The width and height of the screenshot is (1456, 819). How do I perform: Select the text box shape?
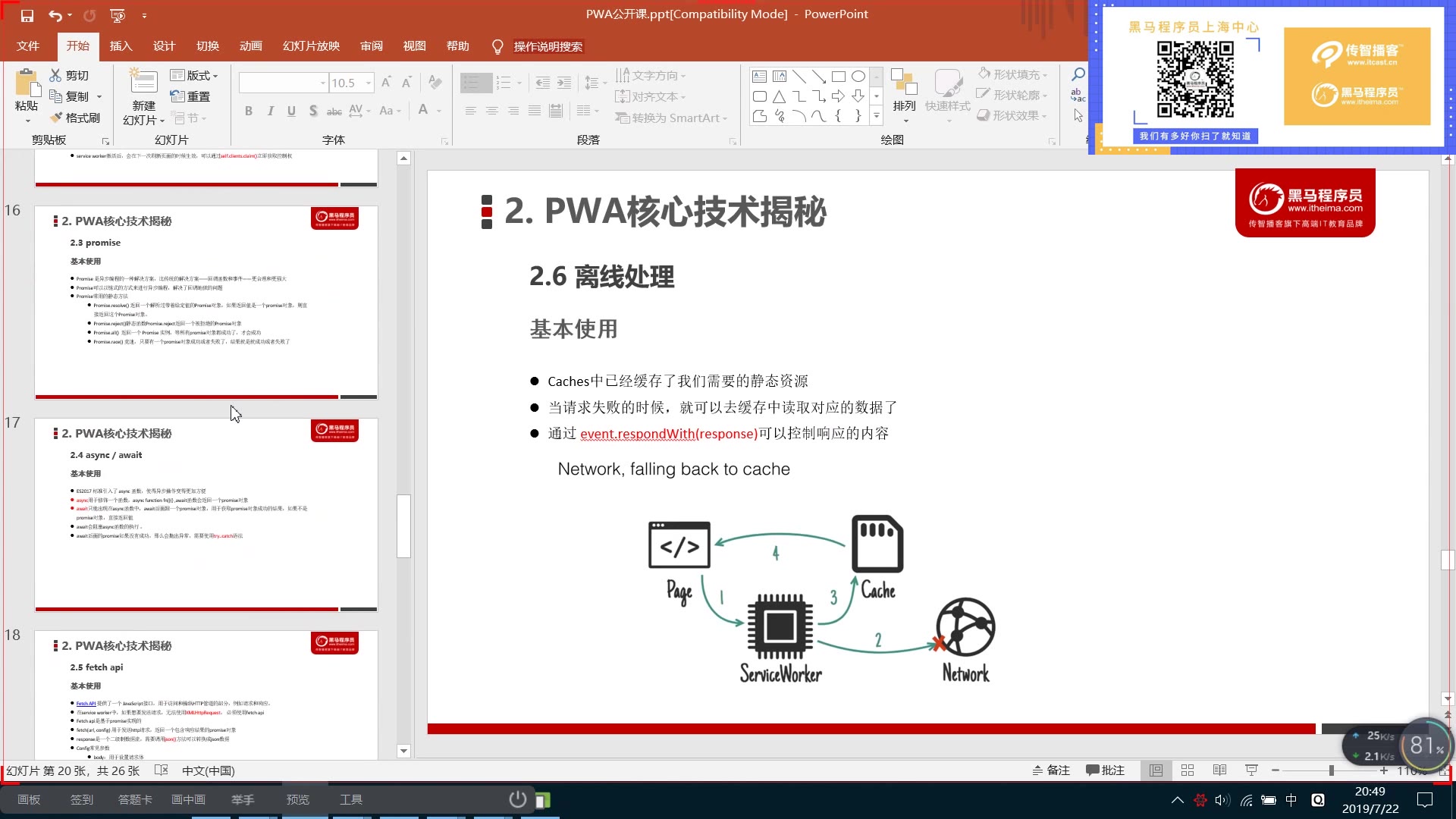[x=759, y=76]
